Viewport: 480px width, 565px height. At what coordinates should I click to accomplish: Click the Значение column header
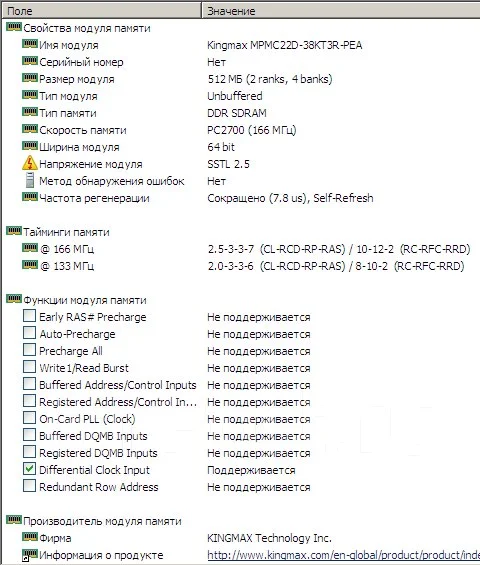[341, 11]
